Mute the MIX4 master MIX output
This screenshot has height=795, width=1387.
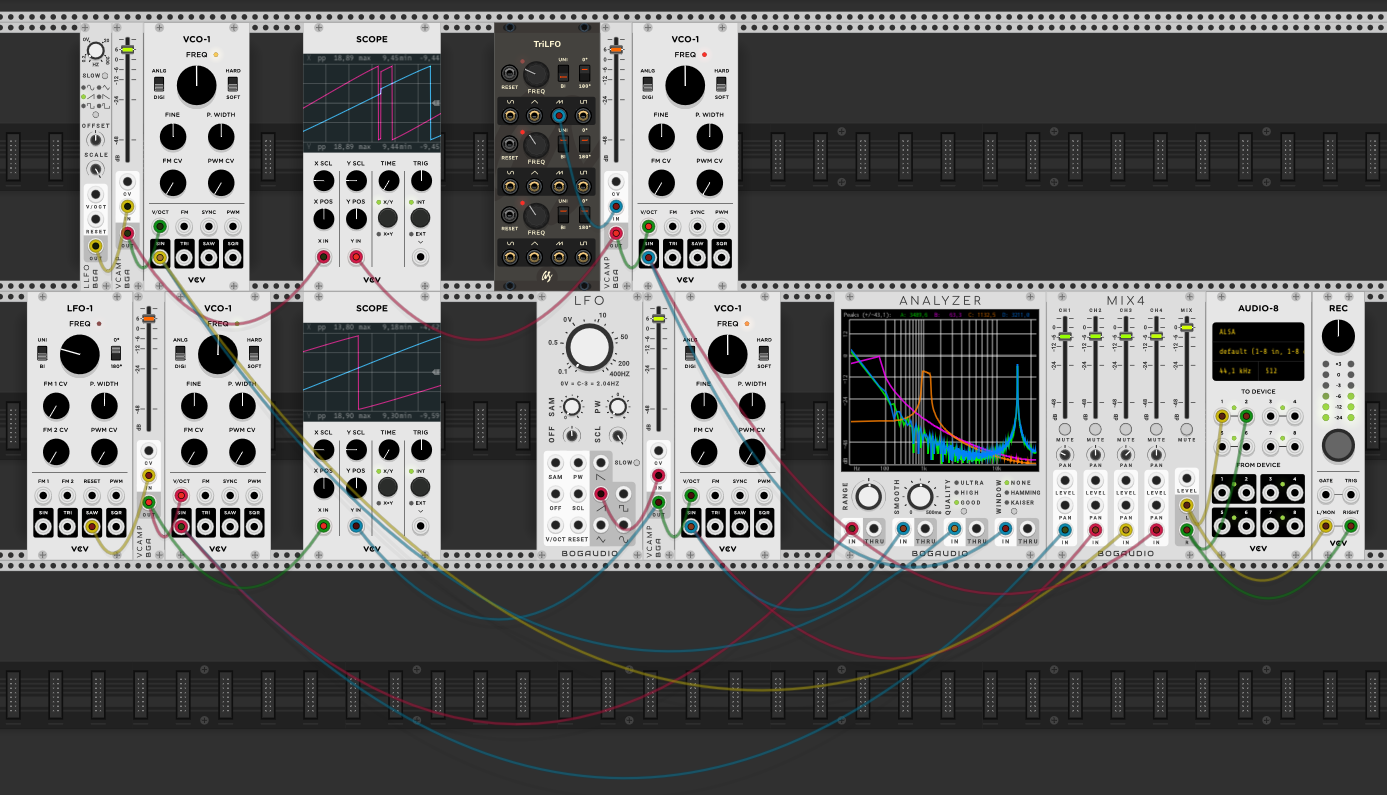click(1187, 428)
